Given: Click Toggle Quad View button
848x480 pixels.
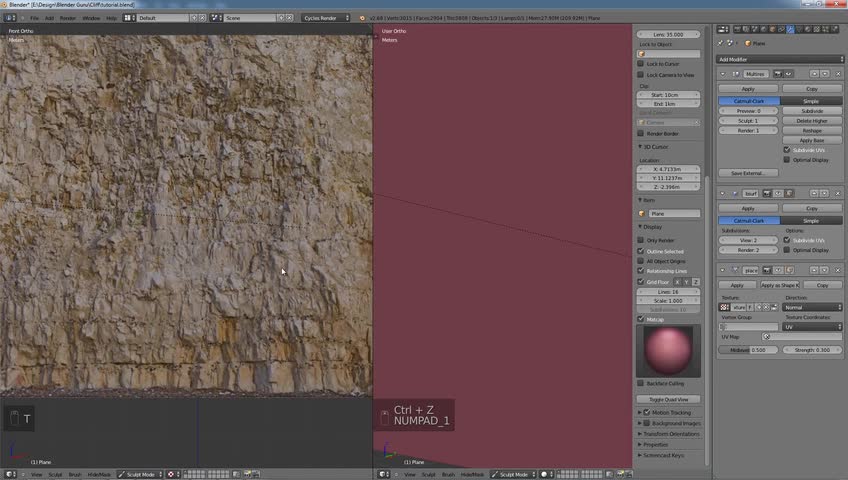Looking at the screenshot, I should click(669, 399).
